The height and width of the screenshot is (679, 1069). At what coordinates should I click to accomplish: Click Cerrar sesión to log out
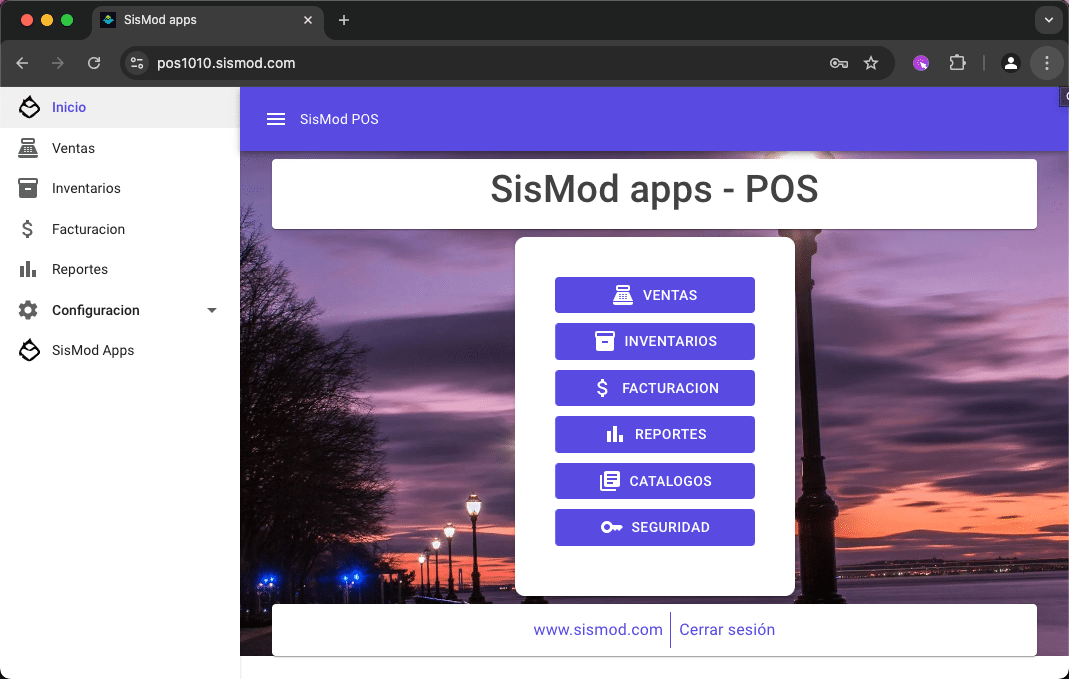coord(727,630)
